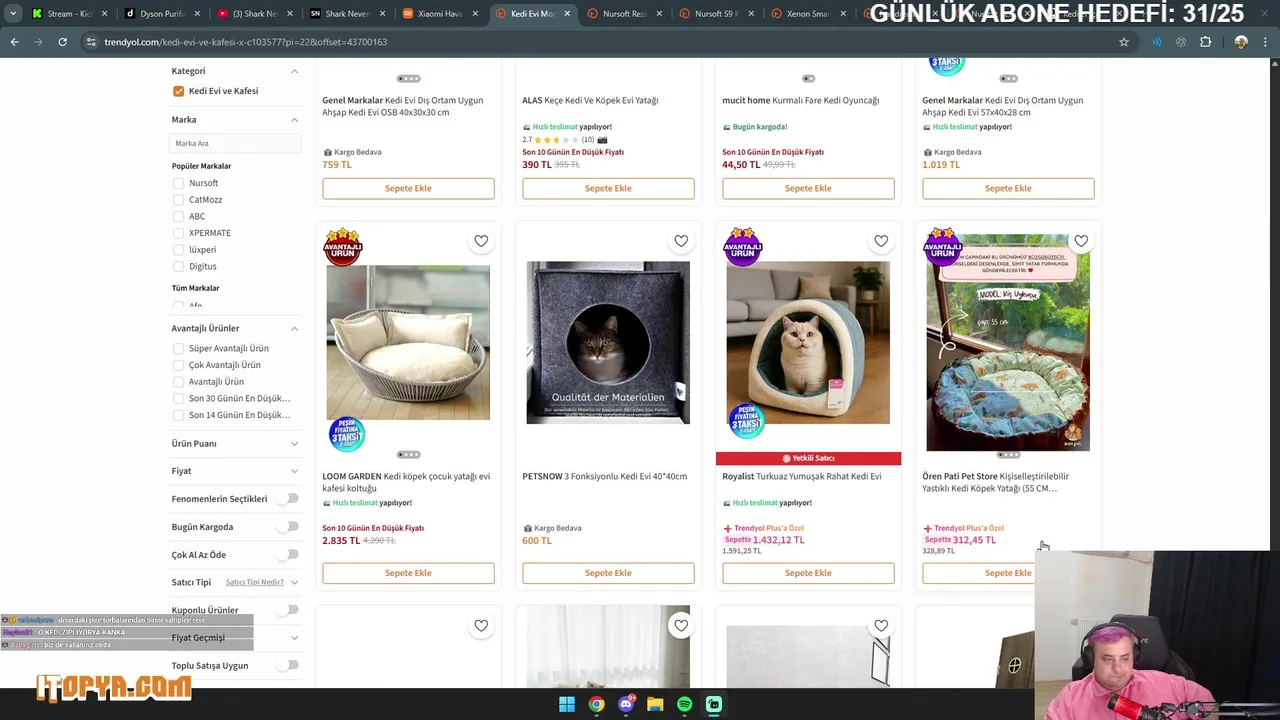Toggle the Çok Al Az Öde switch
Viewport: 1280px width, 720px height.
(288, 554)
